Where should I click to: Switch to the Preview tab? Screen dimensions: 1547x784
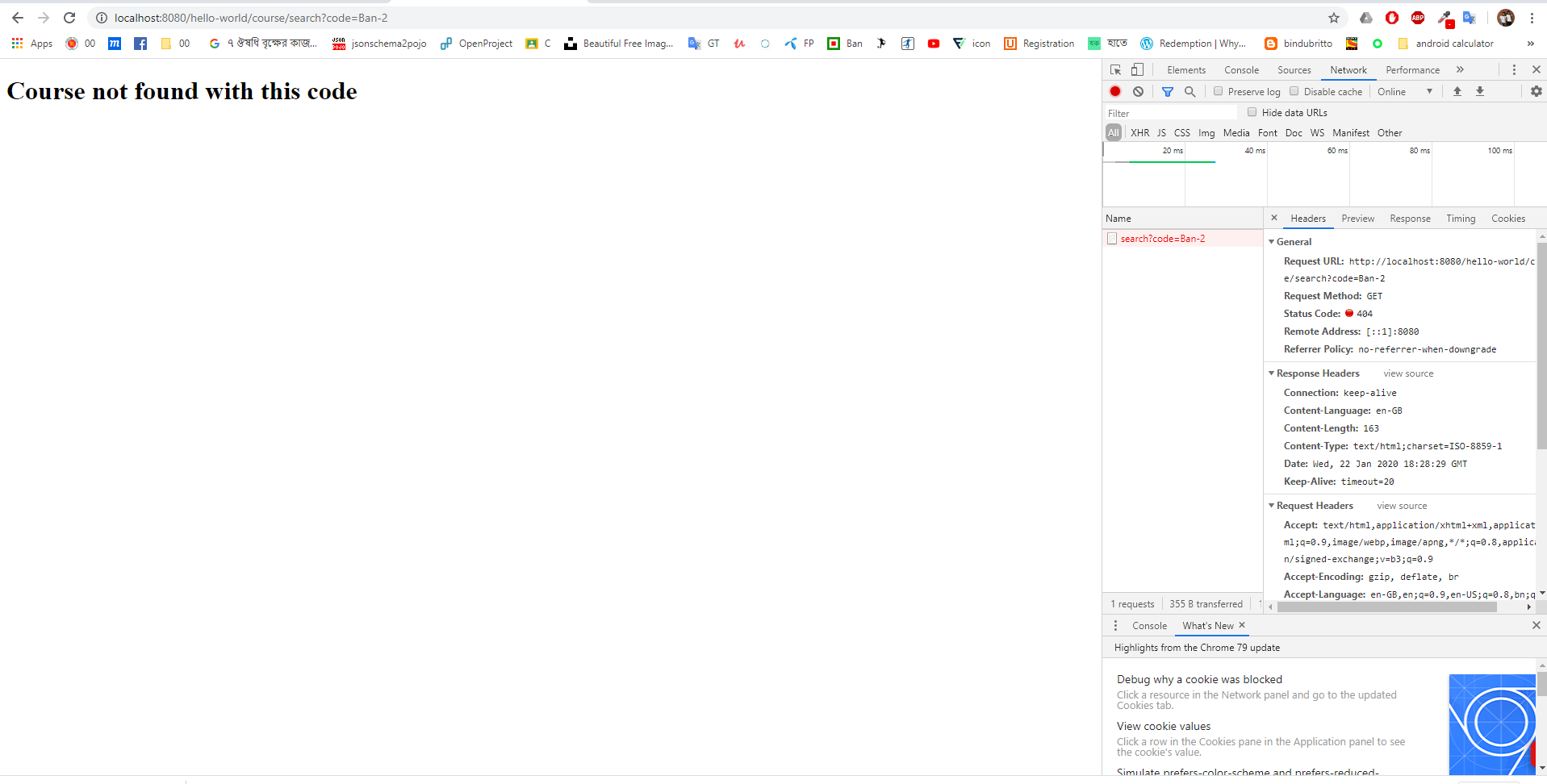[1357, 218]
